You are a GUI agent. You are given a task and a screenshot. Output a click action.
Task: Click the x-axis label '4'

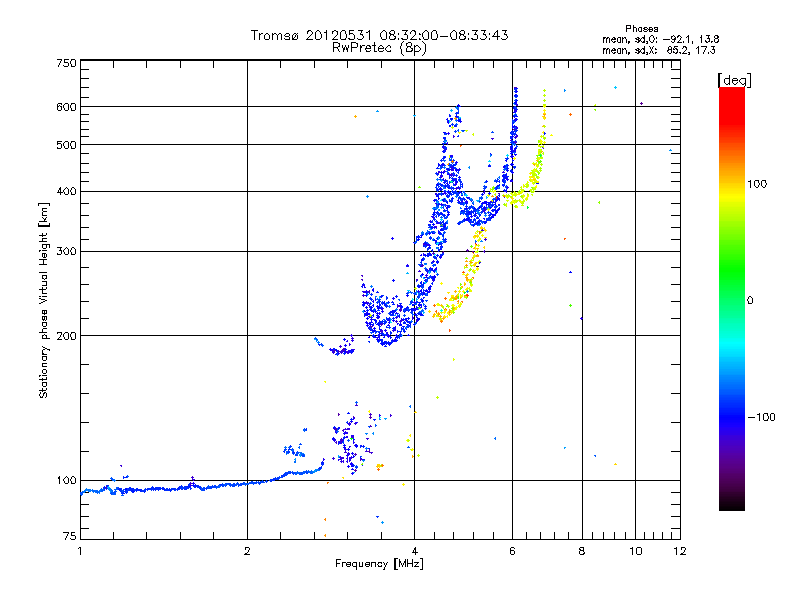tap(414, 551)
